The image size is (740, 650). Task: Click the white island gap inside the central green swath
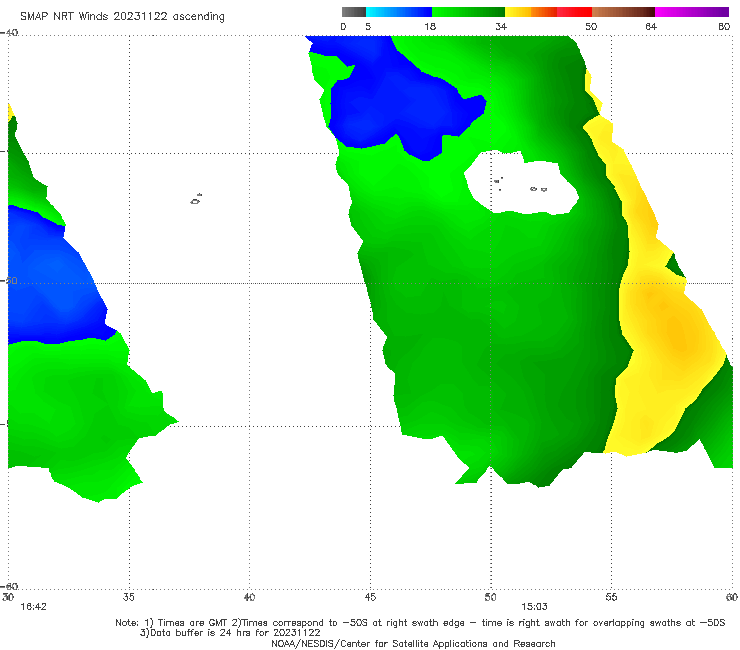pos(521,184)
